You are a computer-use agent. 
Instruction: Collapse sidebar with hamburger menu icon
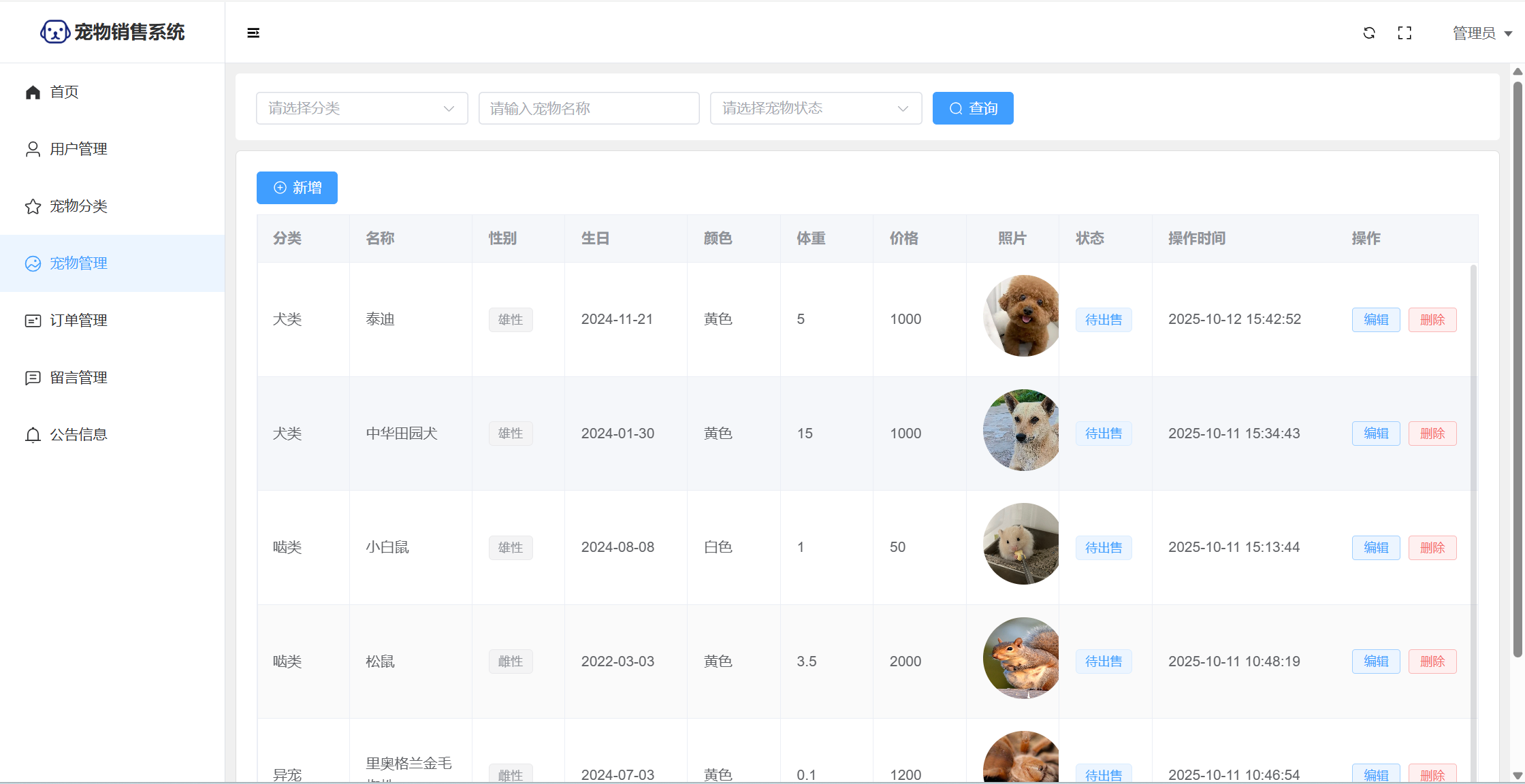[253, 33]
